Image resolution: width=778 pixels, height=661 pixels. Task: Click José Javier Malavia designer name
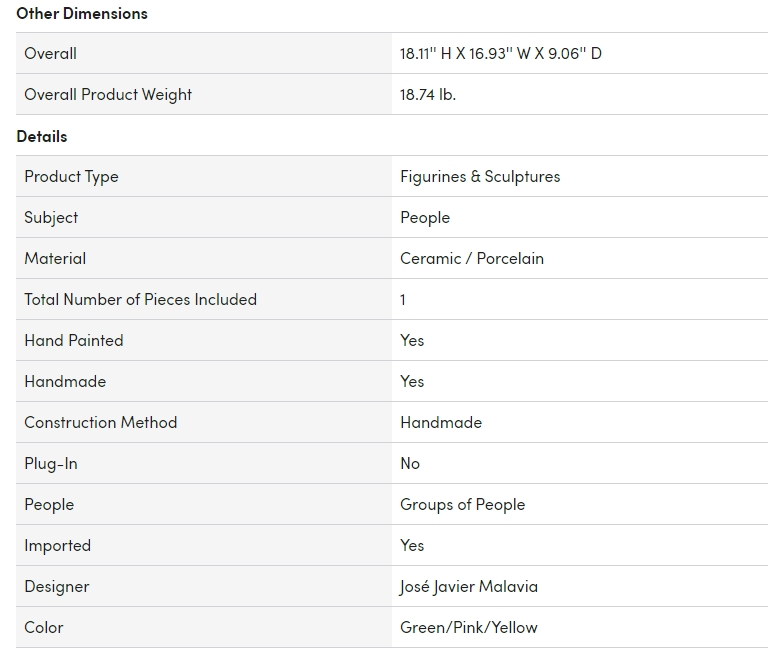[469, 586]
